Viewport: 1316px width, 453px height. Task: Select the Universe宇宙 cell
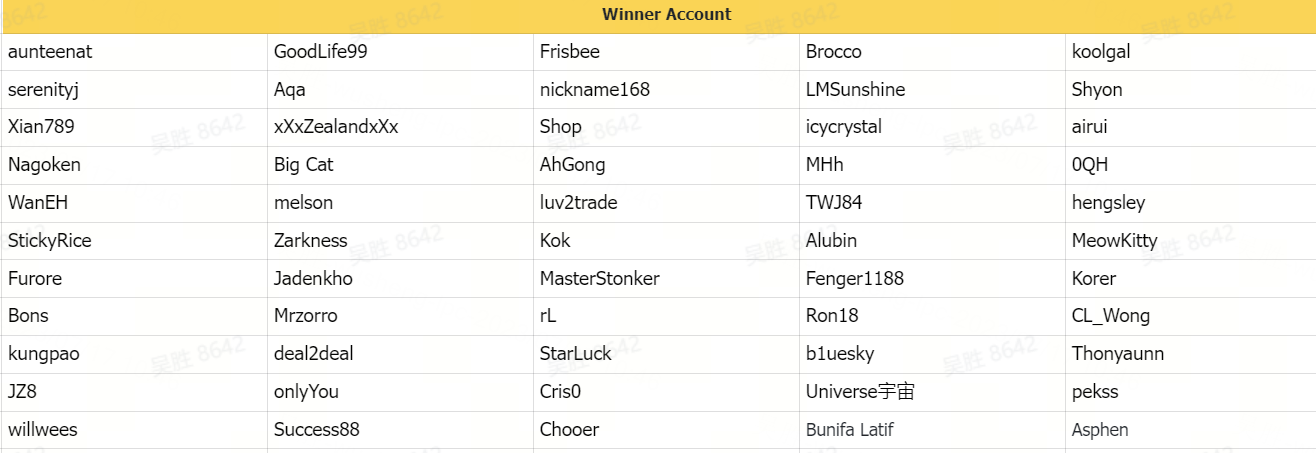933,392
